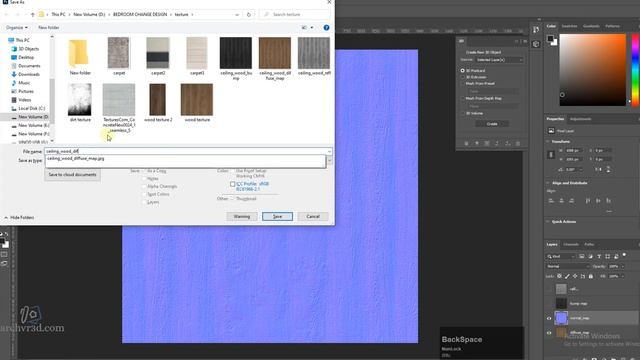
Task: Expand the Quick Actions section
Action: pyautogui.click(x=548, y=222)
